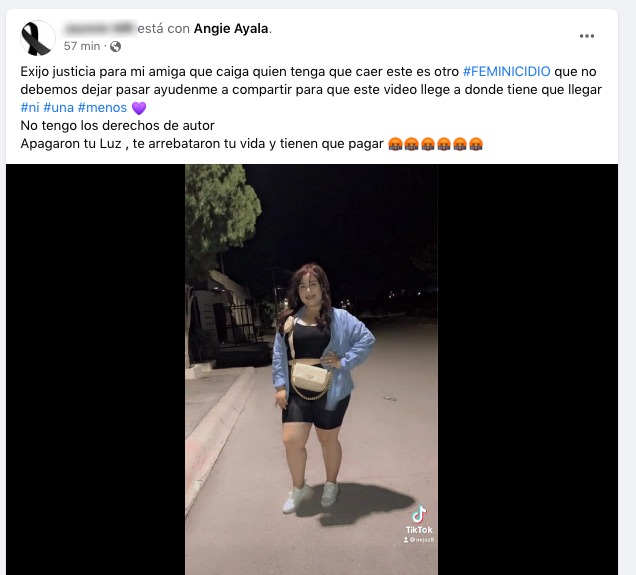Image resolution: width=636 pixels, height=575 pixels.
Task: Play the video of the woman standing
Action: pyautogui.click(x=312, y=369)
